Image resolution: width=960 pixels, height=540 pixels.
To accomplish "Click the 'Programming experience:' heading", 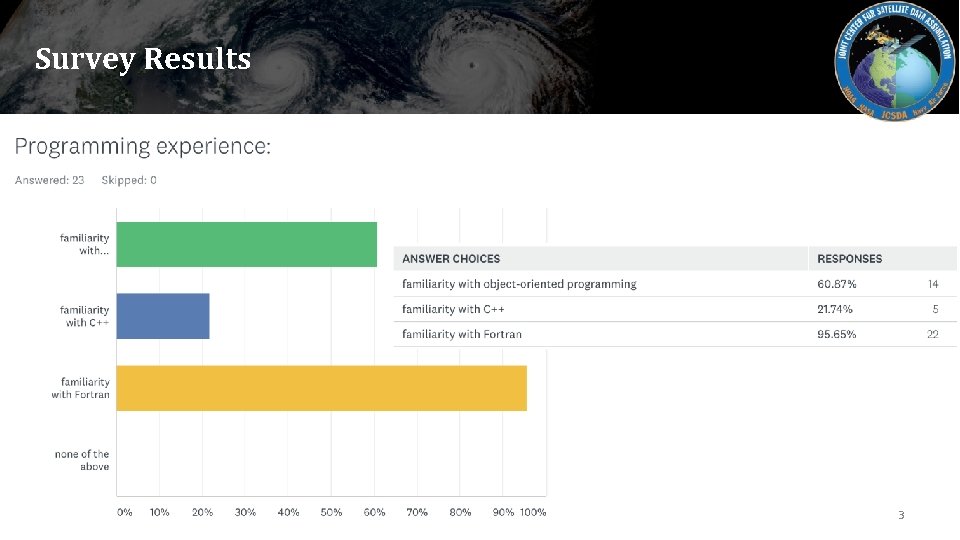I will [x=142, y=147].
